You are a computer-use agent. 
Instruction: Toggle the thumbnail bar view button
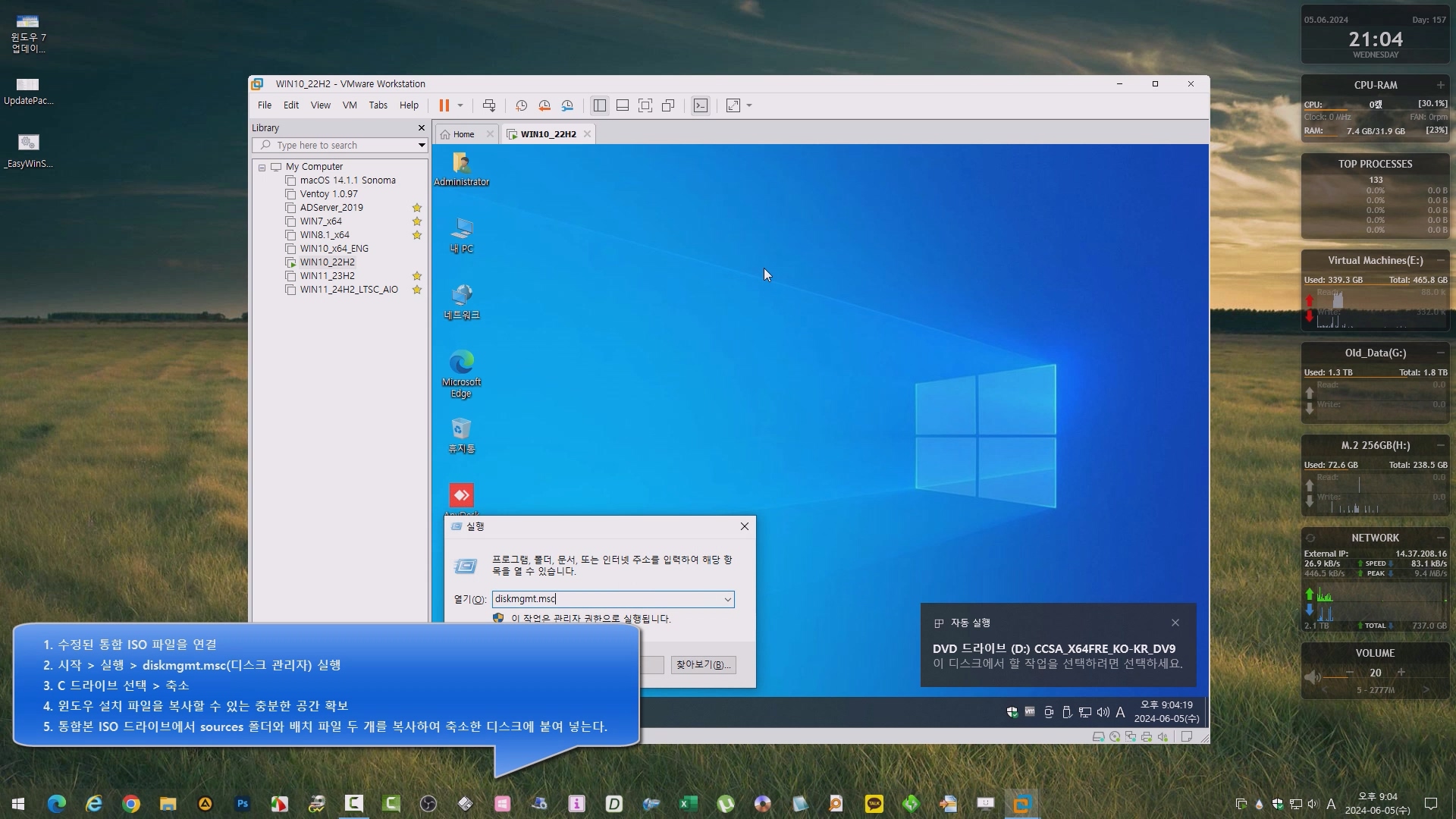coord(623,105)
